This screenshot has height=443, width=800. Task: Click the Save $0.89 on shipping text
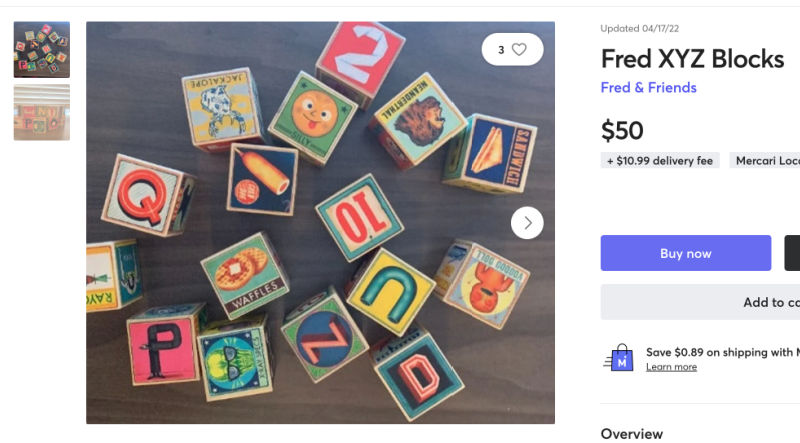pos(722,352)
